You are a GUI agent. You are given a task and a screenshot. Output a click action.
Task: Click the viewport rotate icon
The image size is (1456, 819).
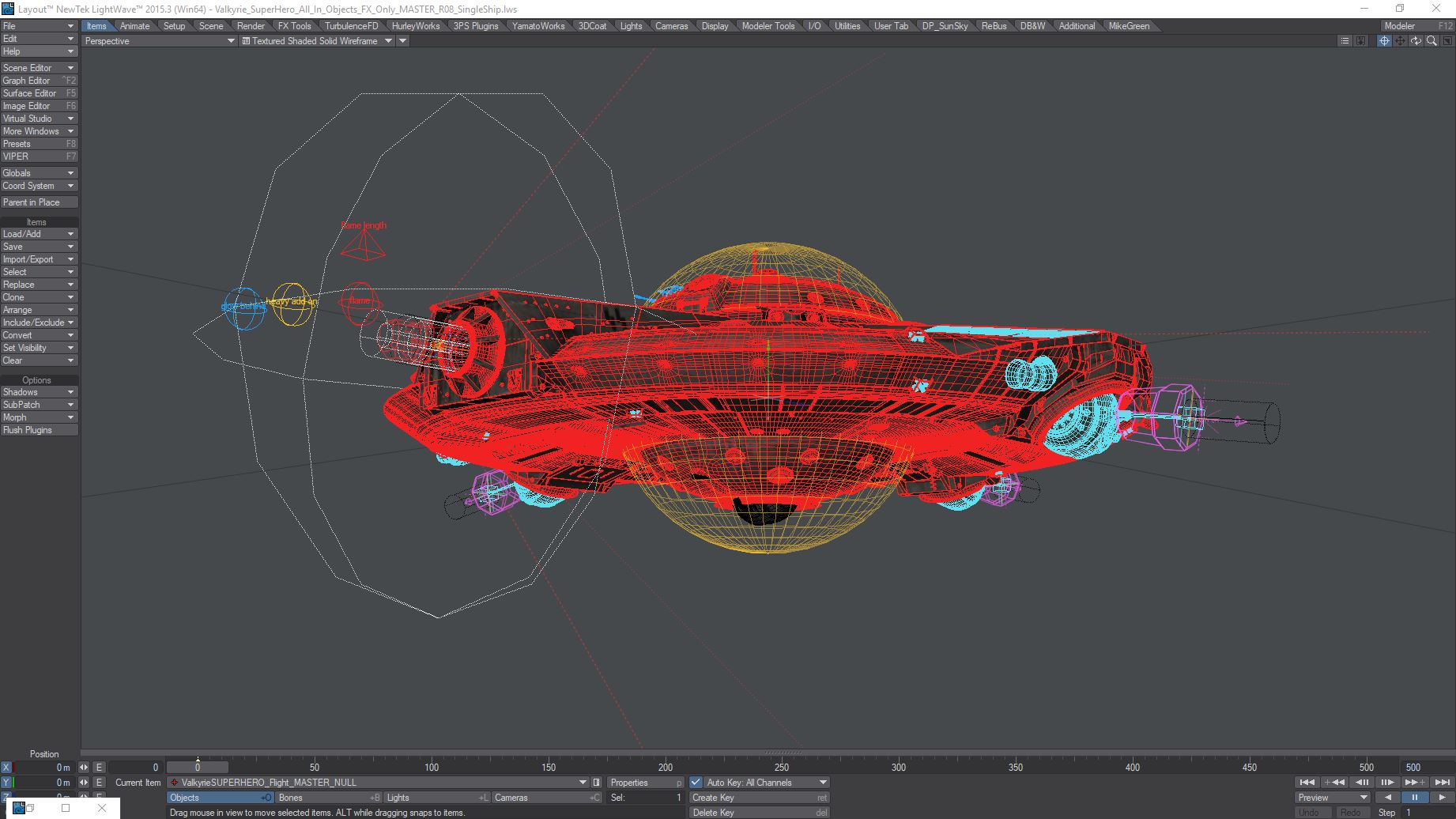[1416, 41]
